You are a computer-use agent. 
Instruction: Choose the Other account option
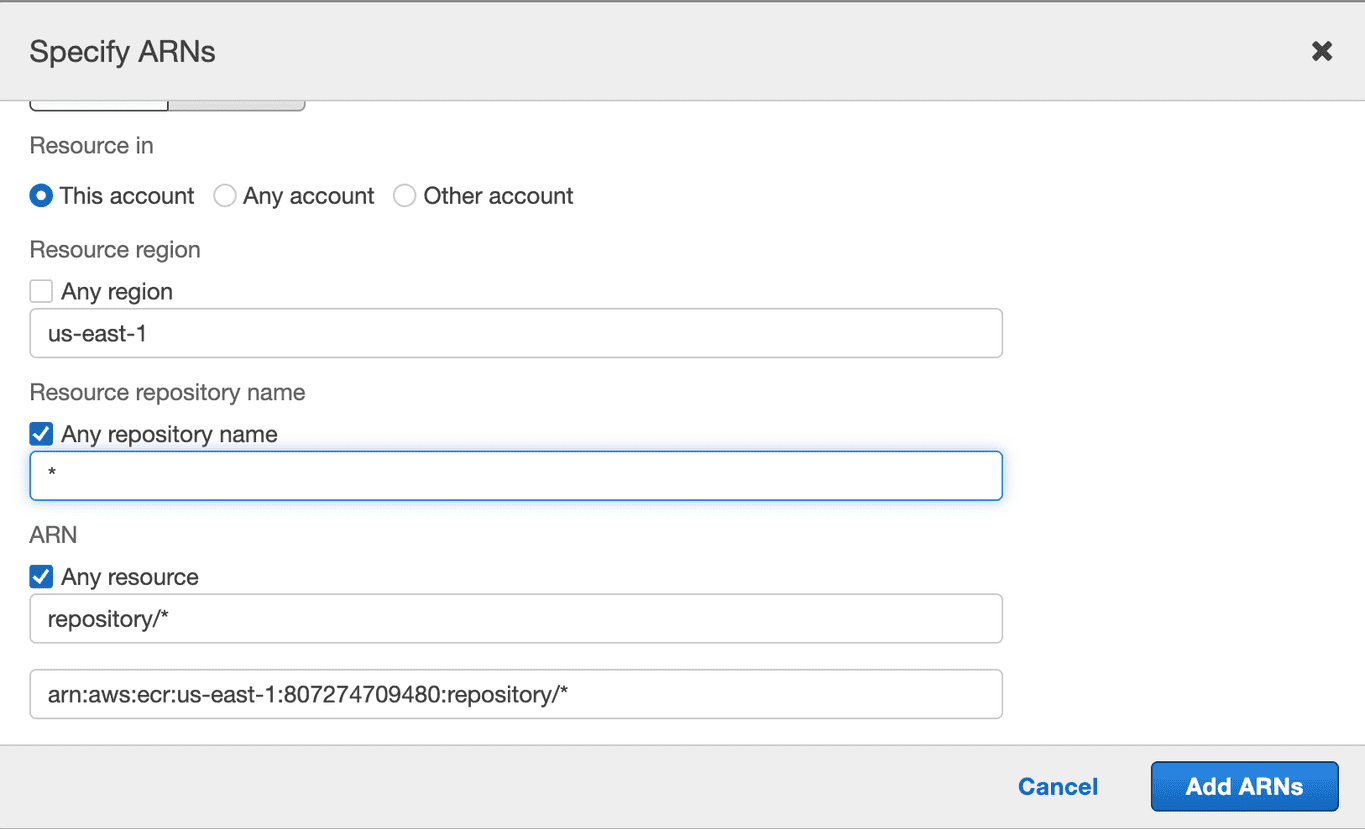click(404, 196)
